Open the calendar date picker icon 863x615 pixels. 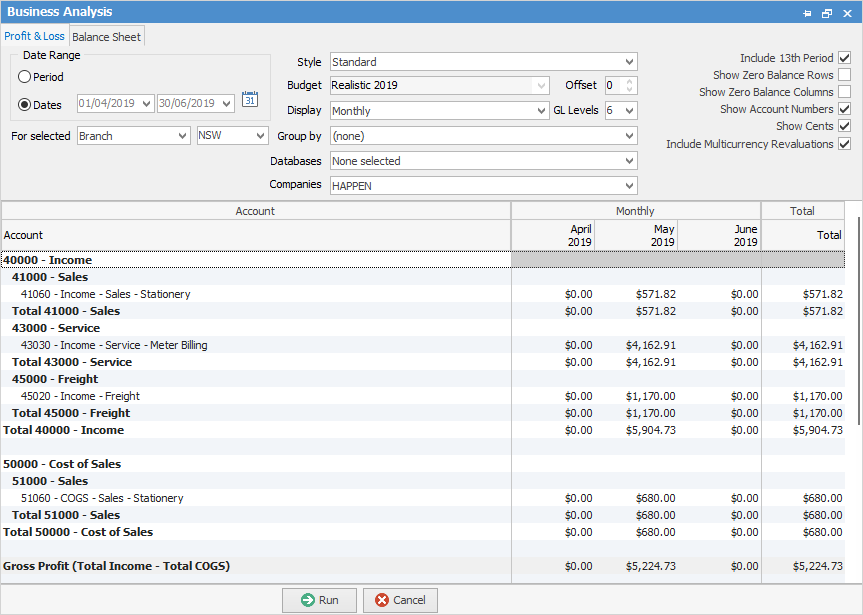(x=250, y=99)
